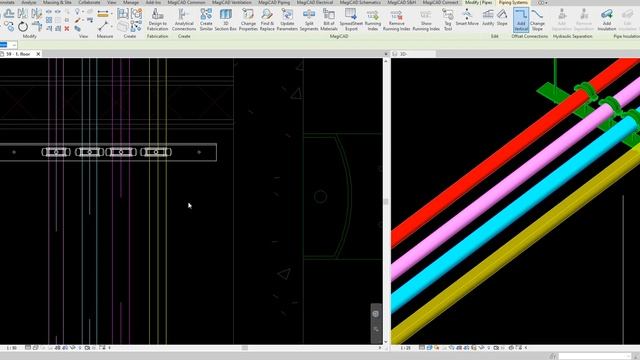Click the Add Vertical offset tool
This screenshot has width=640, height=360.
[x=521, y=20]
